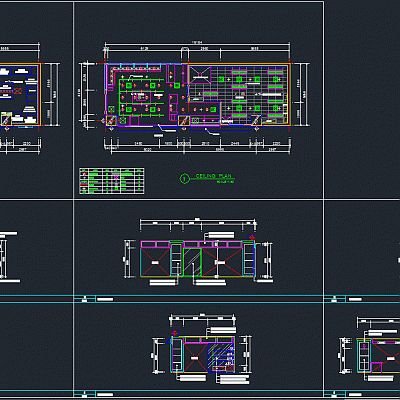Click the red diamond marker on lower-middle elevation
Viewport: 400px width, 400px height.
tap(175, 333)
